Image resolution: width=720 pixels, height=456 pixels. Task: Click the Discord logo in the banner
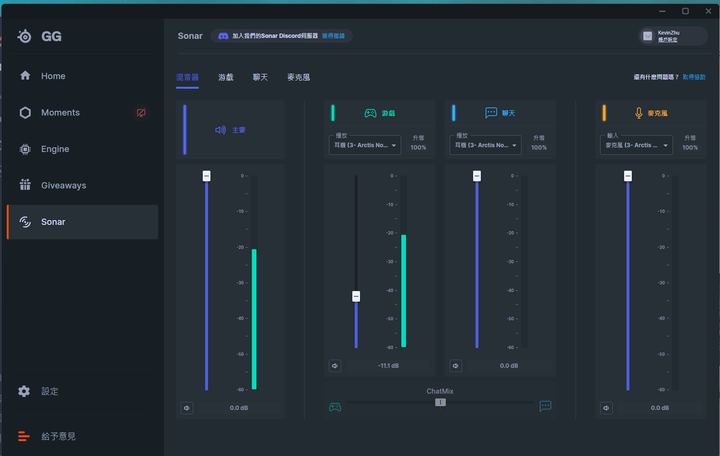tap(223, 36)
